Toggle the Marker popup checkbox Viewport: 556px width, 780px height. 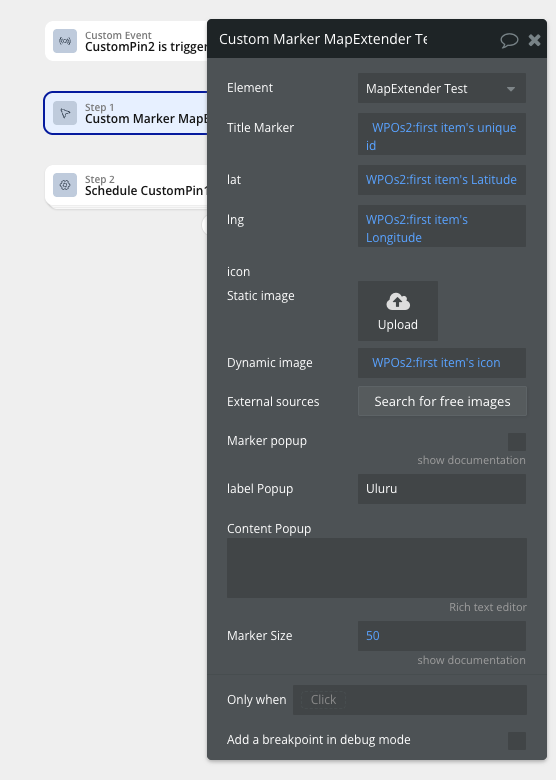tap(517, 442)
